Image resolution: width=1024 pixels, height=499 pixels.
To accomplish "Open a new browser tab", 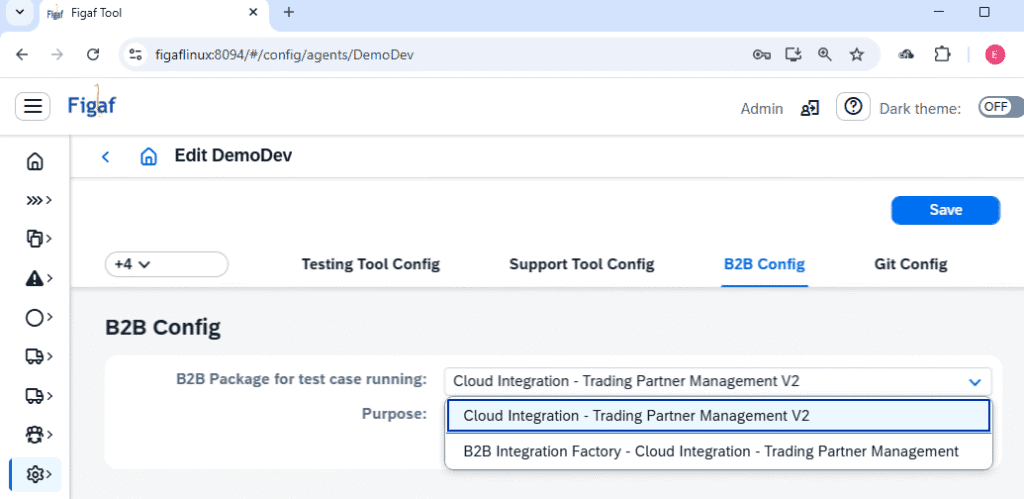I will (x=289, y=12).
